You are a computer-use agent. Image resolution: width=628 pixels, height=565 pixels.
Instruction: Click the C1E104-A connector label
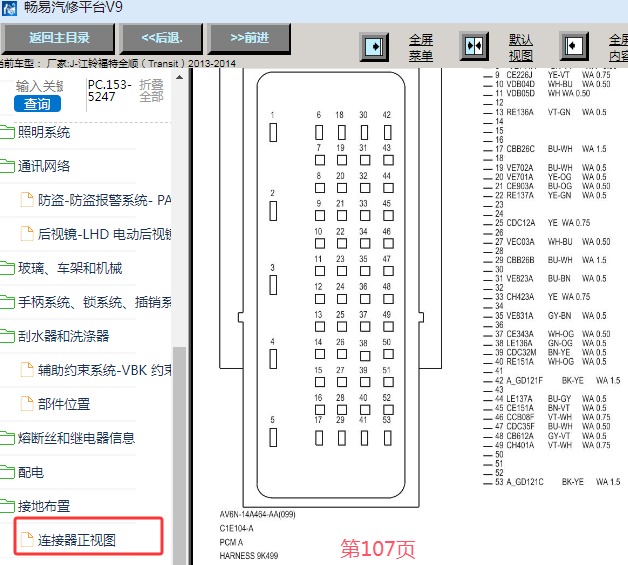pos(236,529)
